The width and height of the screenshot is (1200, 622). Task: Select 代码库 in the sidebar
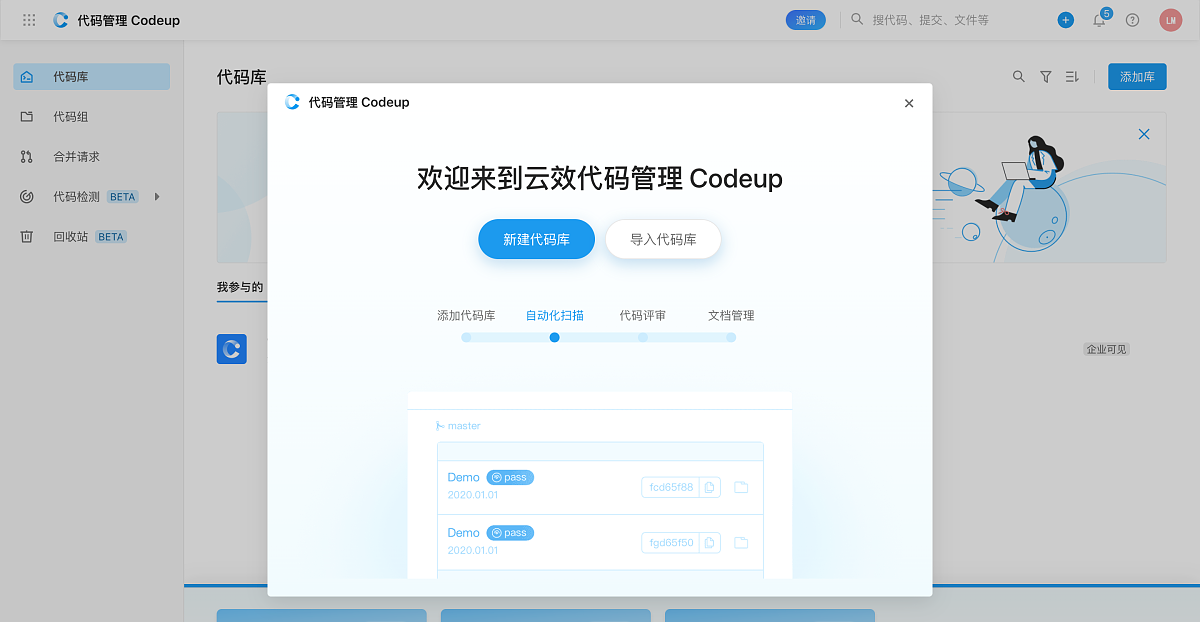91,77
